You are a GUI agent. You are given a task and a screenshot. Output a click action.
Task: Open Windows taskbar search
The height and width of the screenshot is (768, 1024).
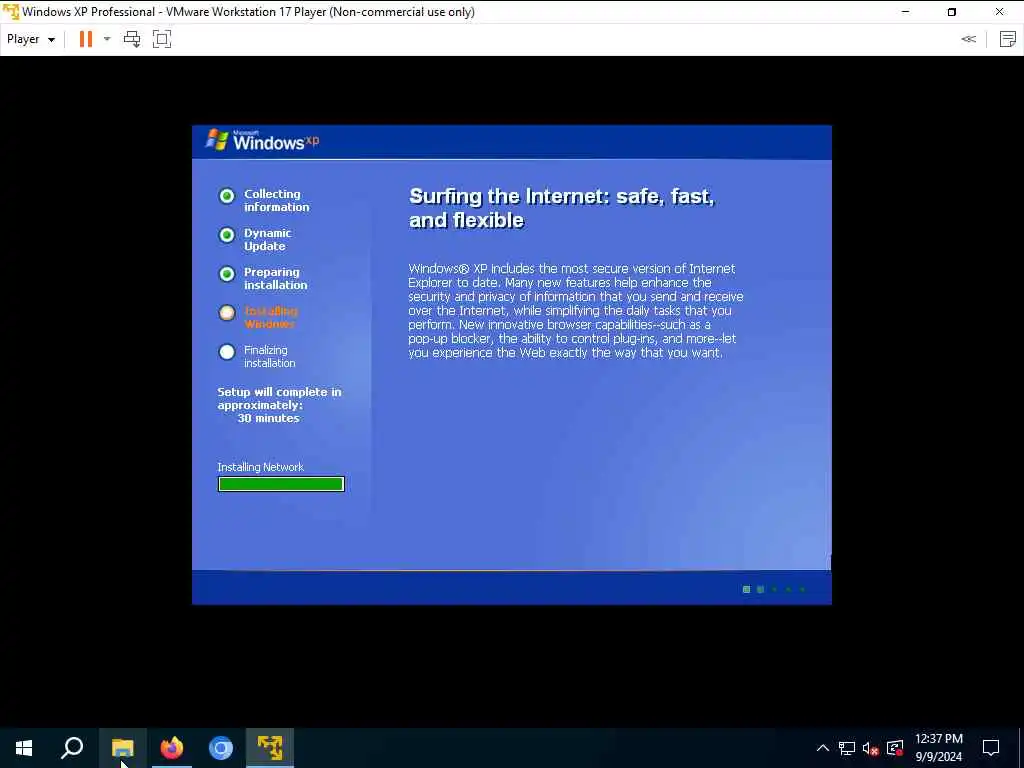pos(72,748)
